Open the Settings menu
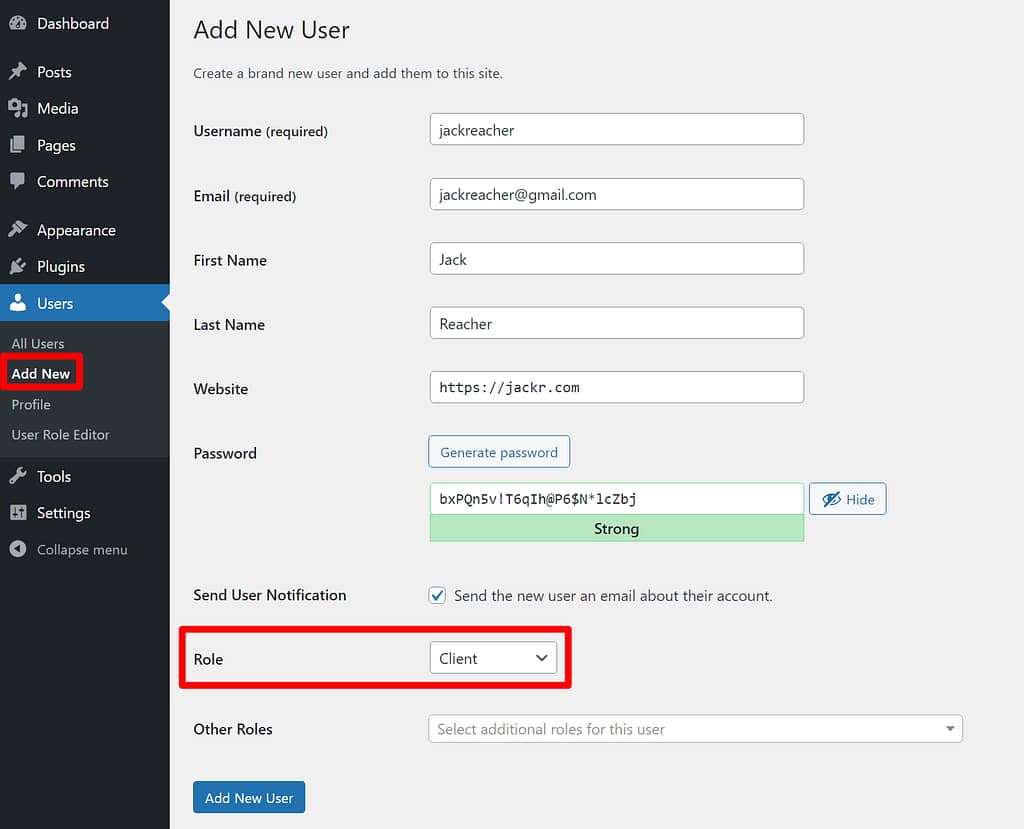 click(x=85, y=512)
